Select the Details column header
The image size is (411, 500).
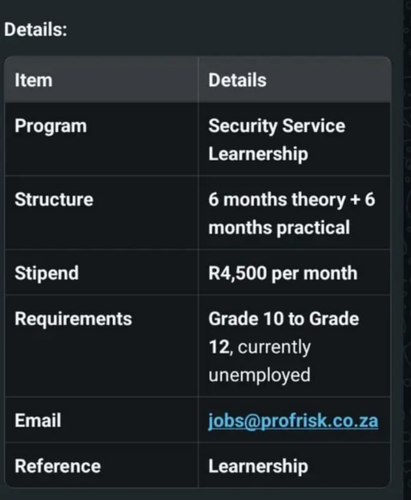point(237,80)
